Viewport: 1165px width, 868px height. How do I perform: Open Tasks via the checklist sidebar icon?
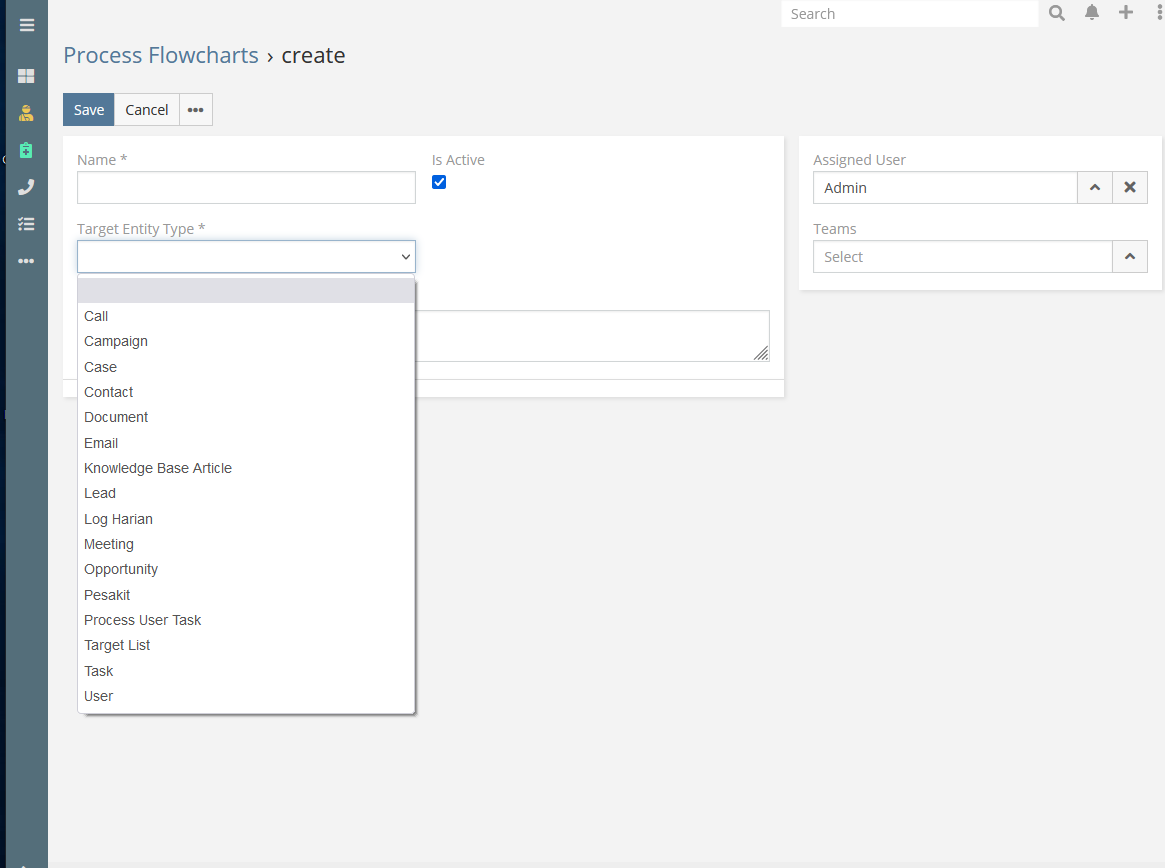(x=26, y=224)
